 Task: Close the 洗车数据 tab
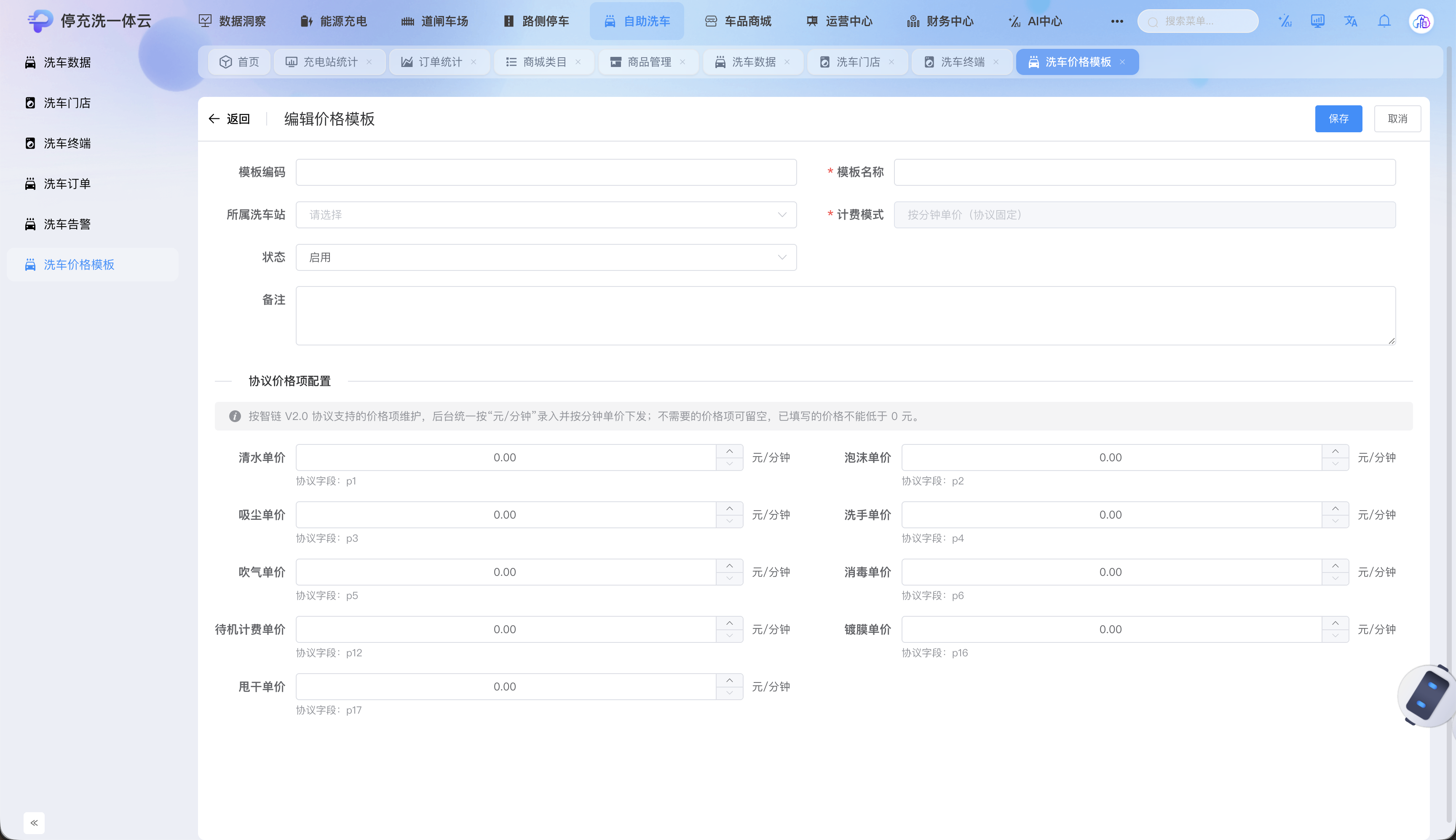point(787,62)
